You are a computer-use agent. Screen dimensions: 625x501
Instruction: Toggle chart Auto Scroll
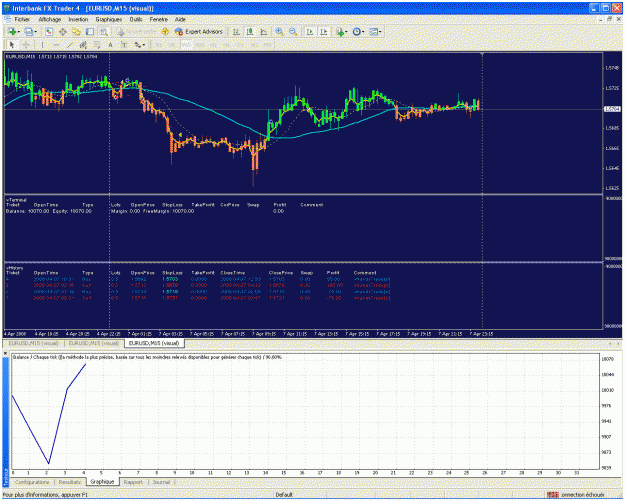(x=310, y=31)
